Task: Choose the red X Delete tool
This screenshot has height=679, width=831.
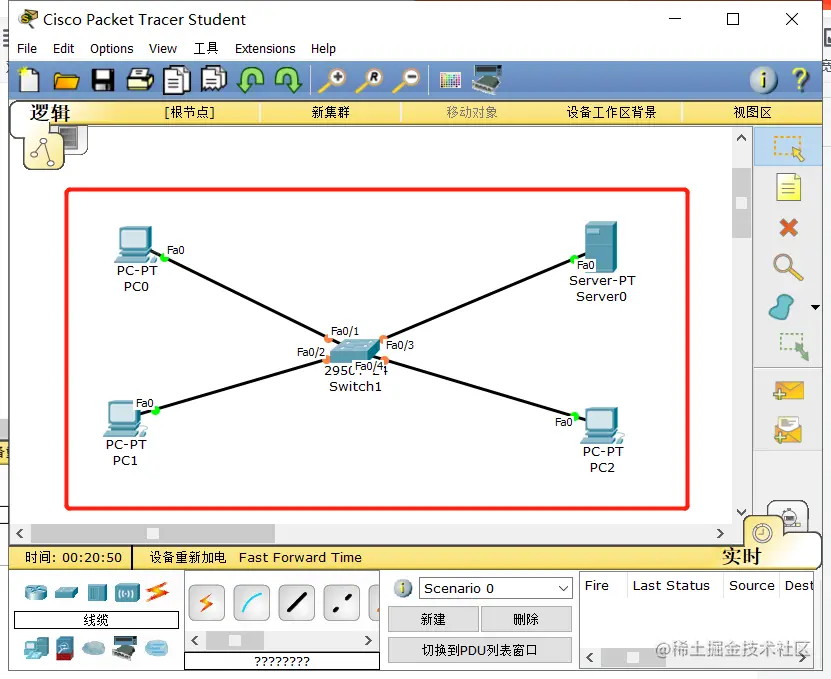Action: [x=789, y=227]
